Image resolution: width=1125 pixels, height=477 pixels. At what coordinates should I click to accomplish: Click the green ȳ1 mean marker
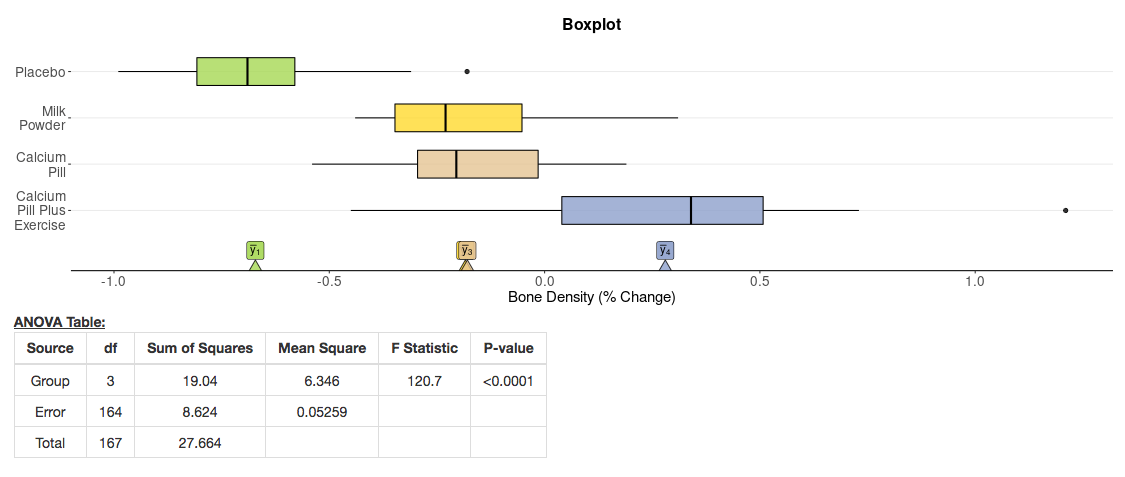[x=255, y=250]
